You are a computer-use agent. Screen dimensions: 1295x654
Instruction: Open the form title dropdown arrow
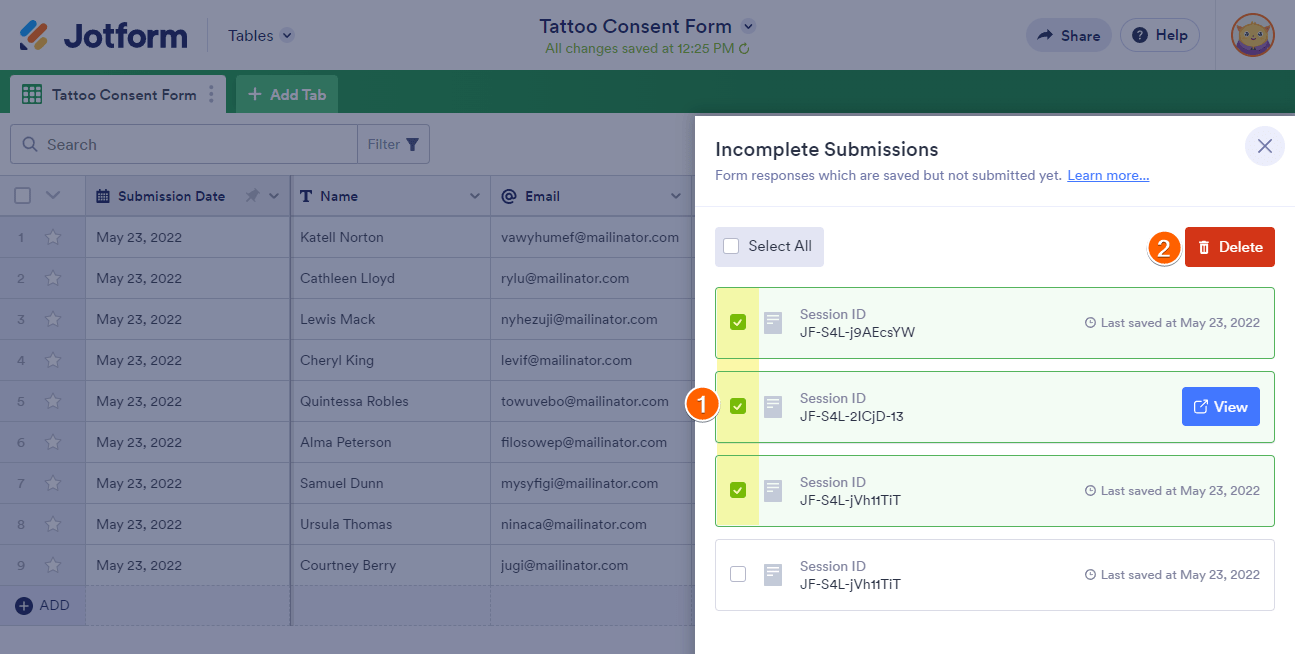749,26
